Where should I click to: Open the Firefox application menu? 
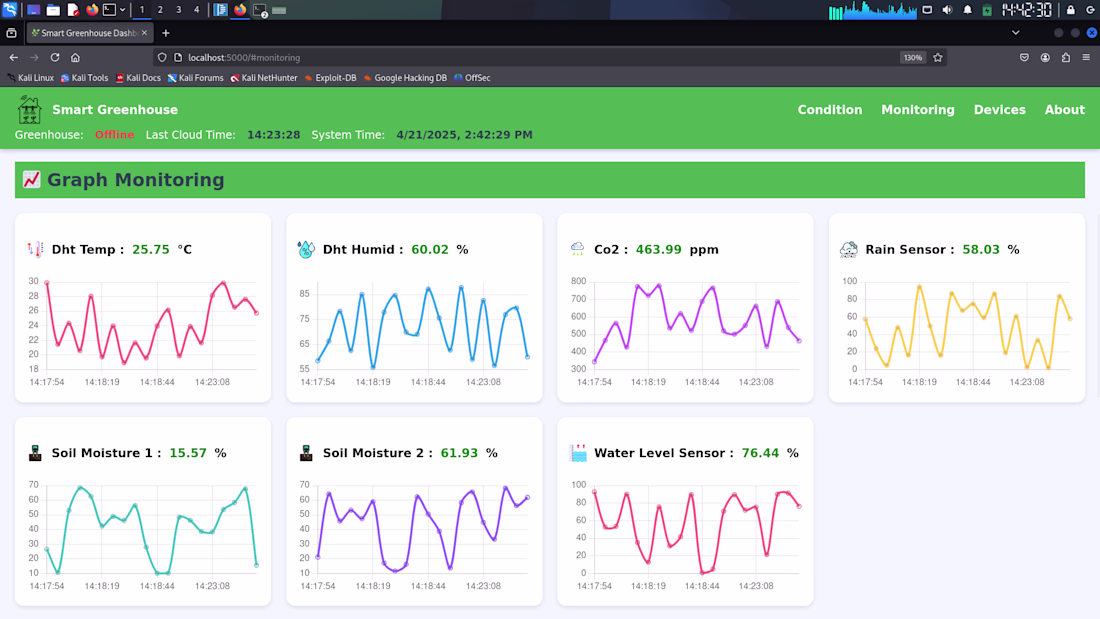click(1086, 58)
